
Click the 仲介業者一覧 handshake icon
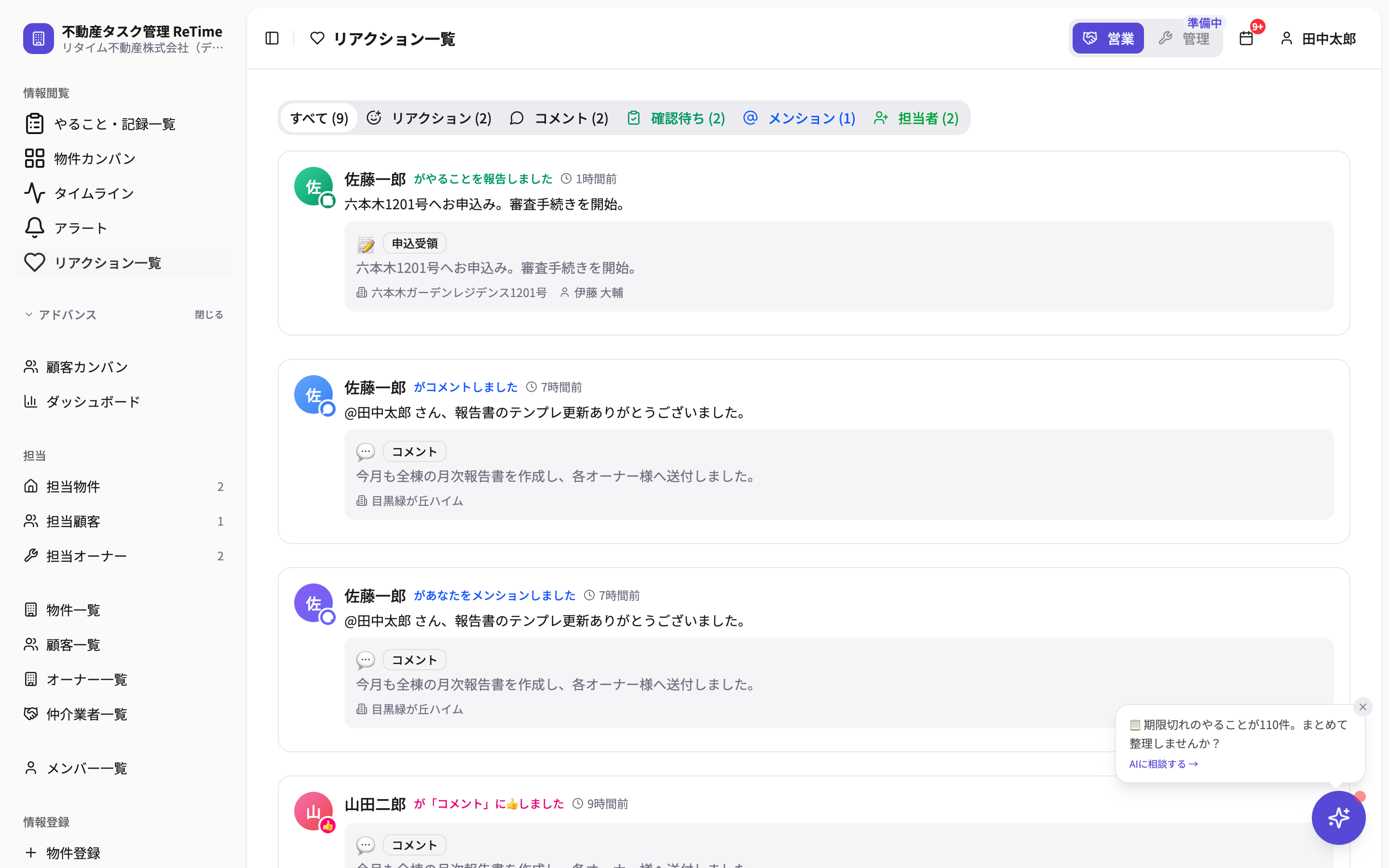tap(31, 714)
